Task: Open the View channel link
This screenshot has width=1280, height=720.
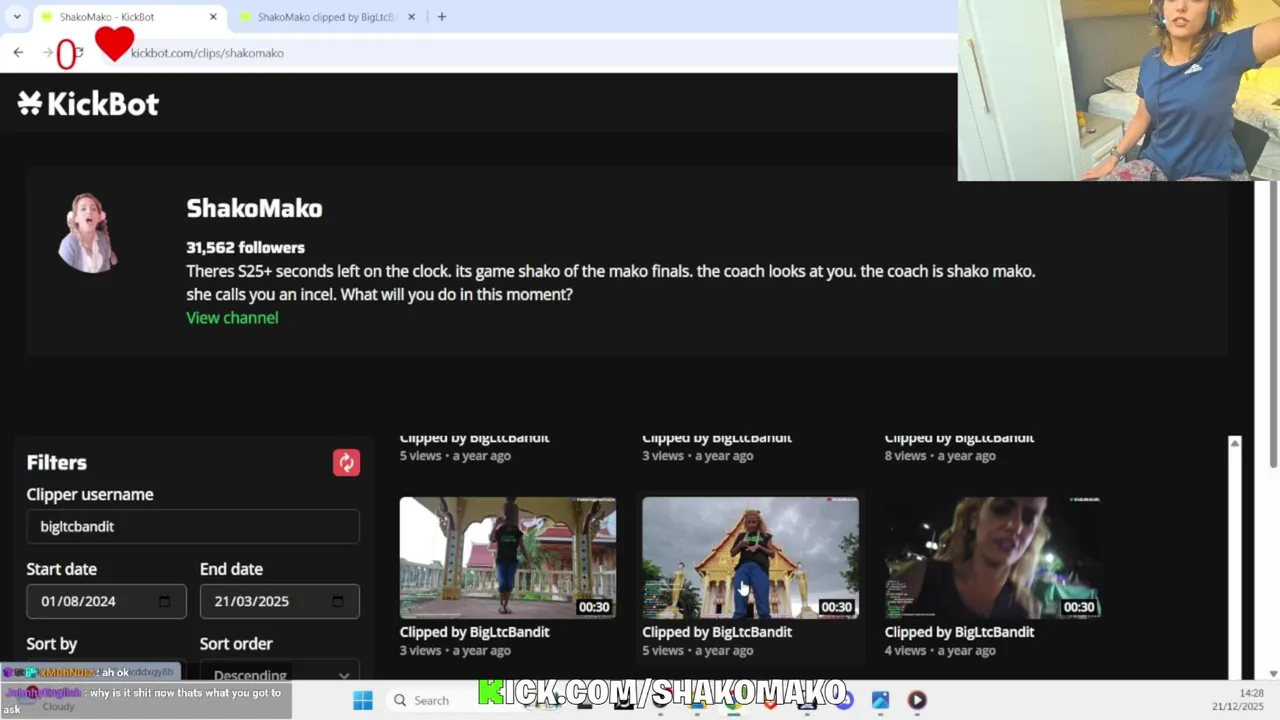Action: pyautogui.click(x=232, y=317)
